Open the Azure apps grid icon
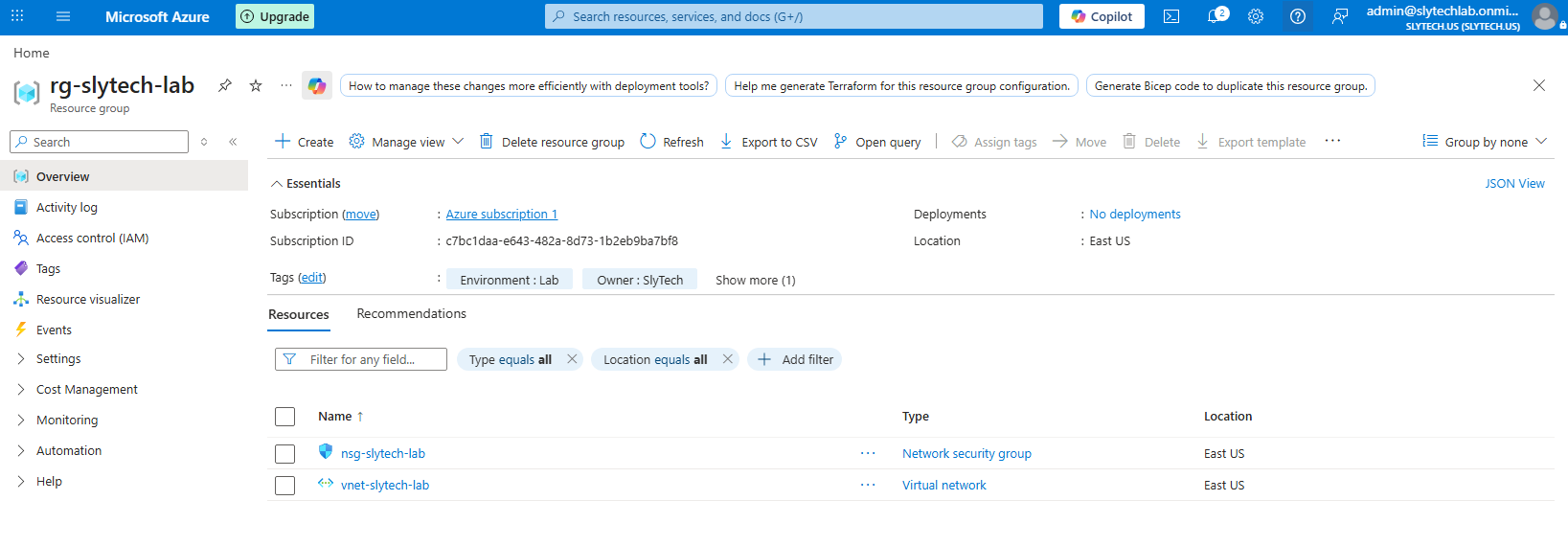This screenshot has height=546, width=1568. [17, 16]
